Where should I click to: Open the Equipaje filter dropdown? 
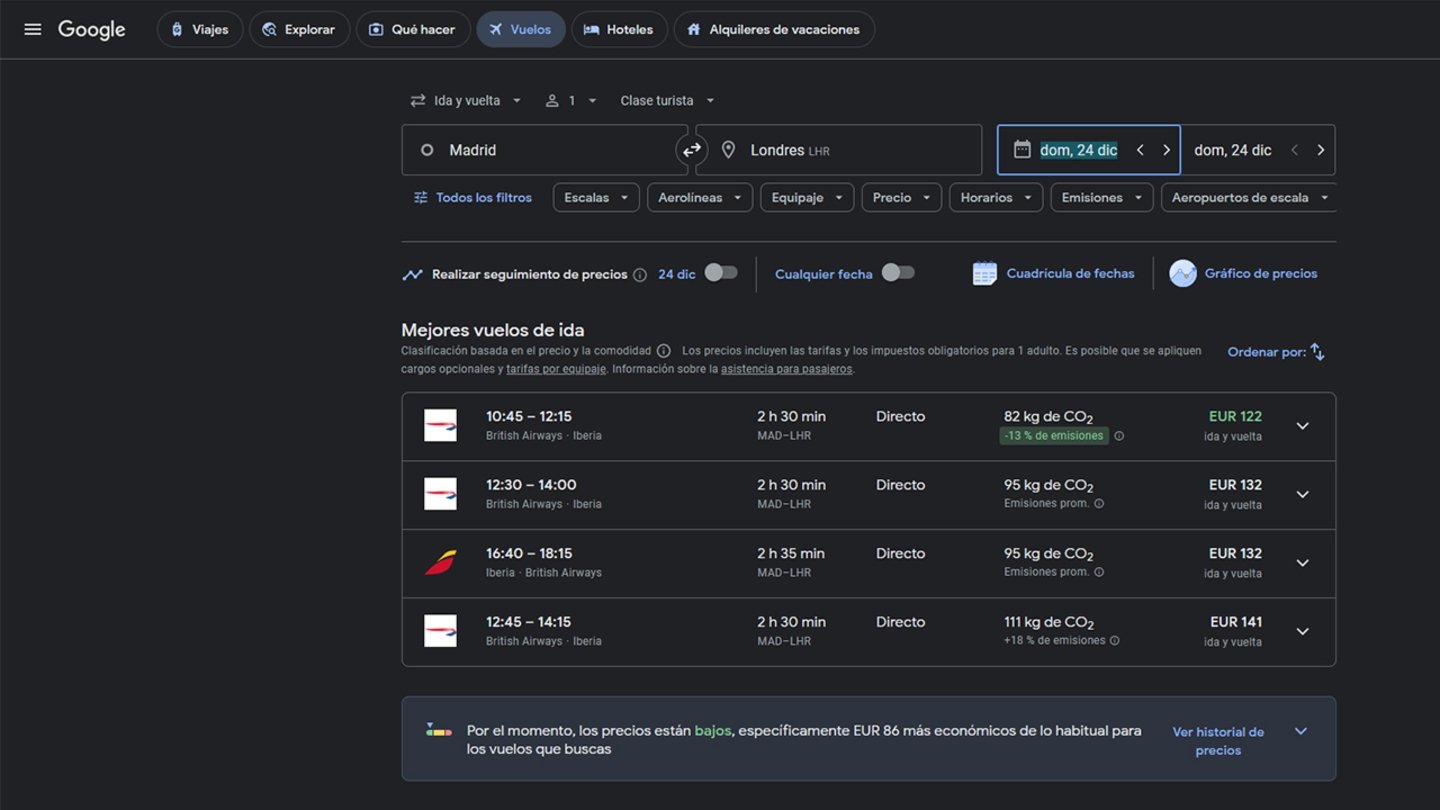click(807, 197)
